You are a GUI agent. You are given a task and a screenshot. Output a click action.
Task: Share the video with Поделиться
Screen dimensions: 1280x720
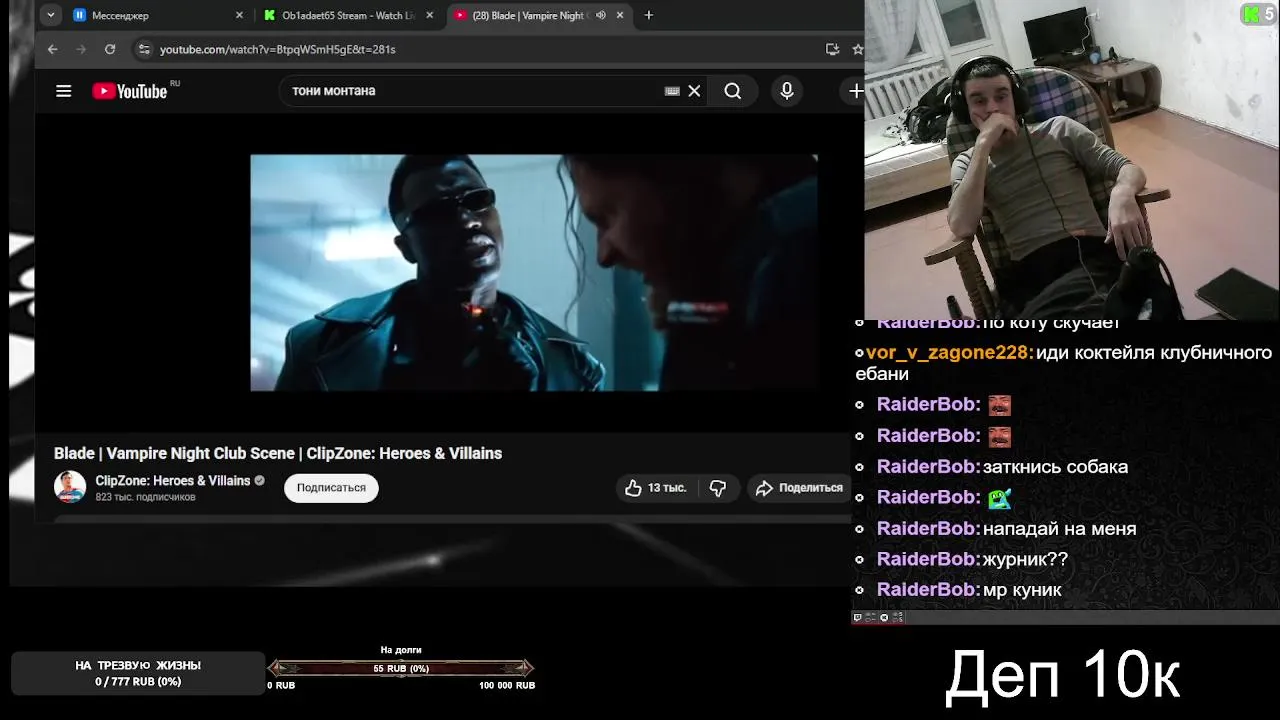[800, 488]
